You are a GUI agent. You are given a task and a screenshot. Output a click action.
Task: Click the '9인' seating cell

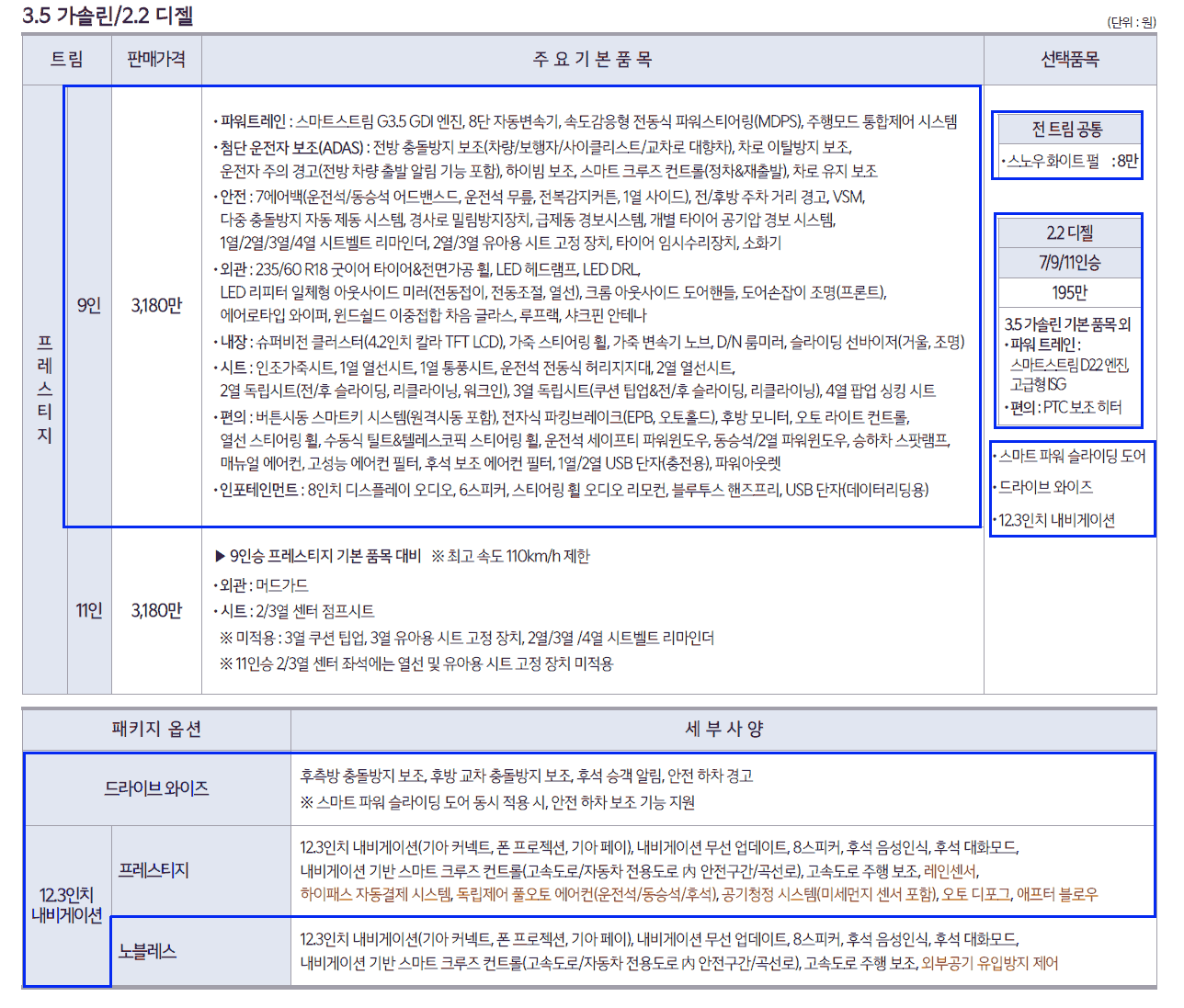[88, 305]
